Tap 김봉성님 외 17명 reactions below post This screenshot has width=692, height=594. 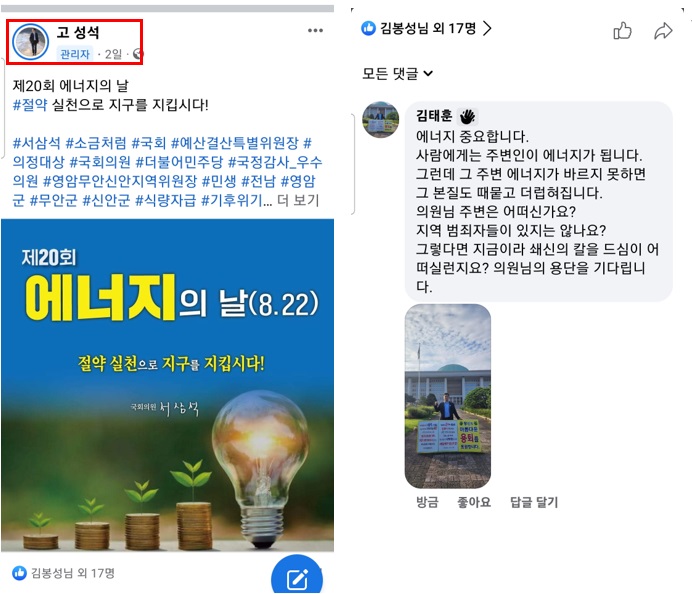(63, 573)
